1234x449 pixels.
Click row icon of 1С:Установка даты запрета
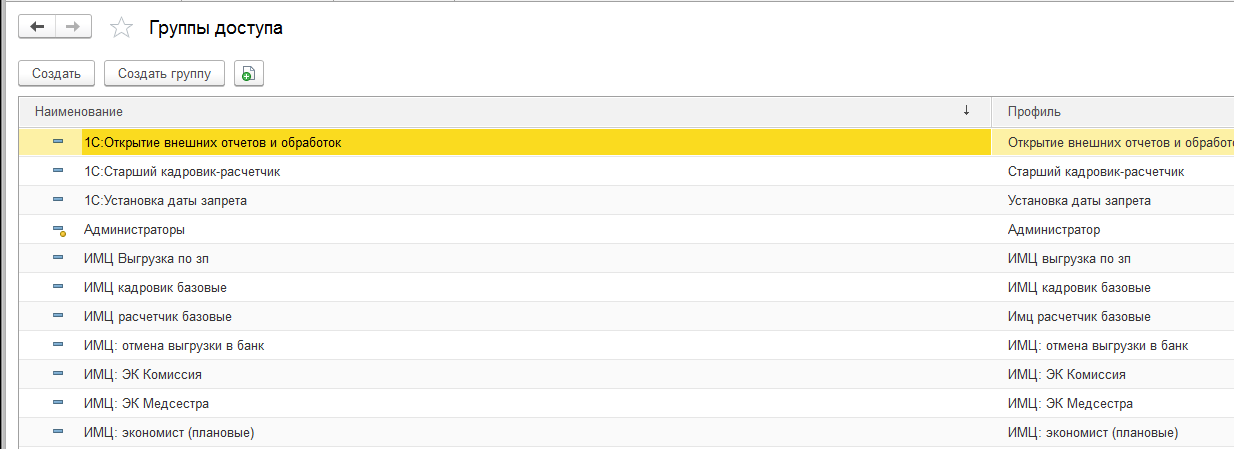[x=58, y=200]
